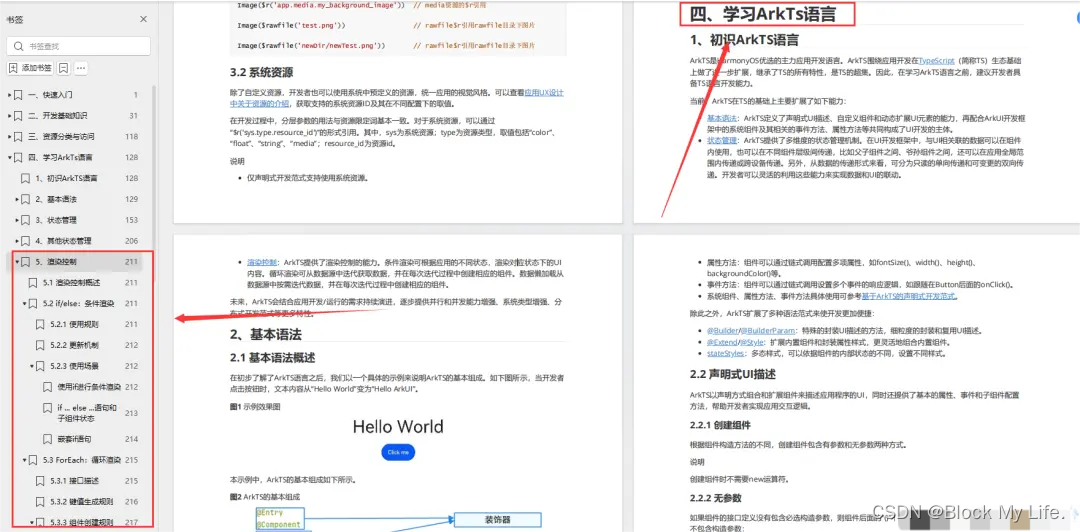Click bookmark icon of 4、其他状态管理
The height and width of the screenshot is (532, 1080).
25,241
